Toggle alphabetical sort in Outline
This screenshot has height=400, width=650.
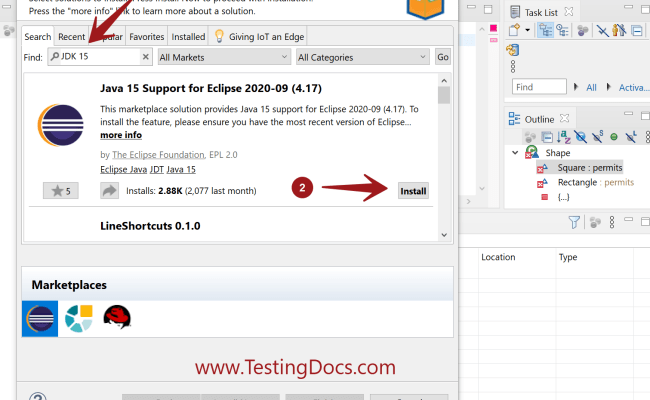[564, 137]
